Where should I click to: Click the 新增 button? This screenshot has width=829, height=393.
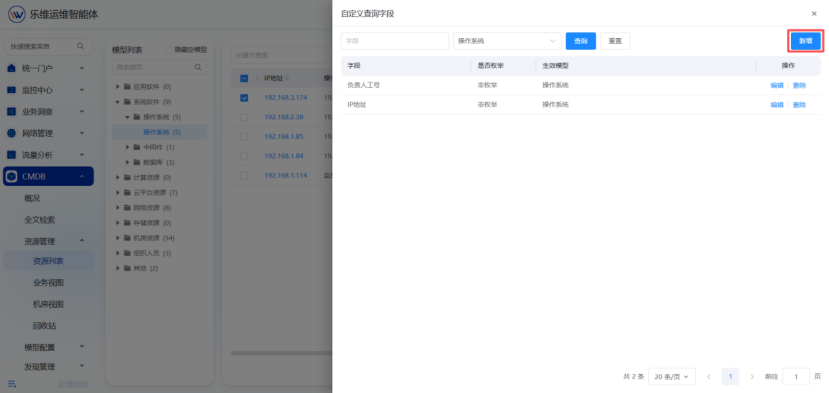pos(805,41)
